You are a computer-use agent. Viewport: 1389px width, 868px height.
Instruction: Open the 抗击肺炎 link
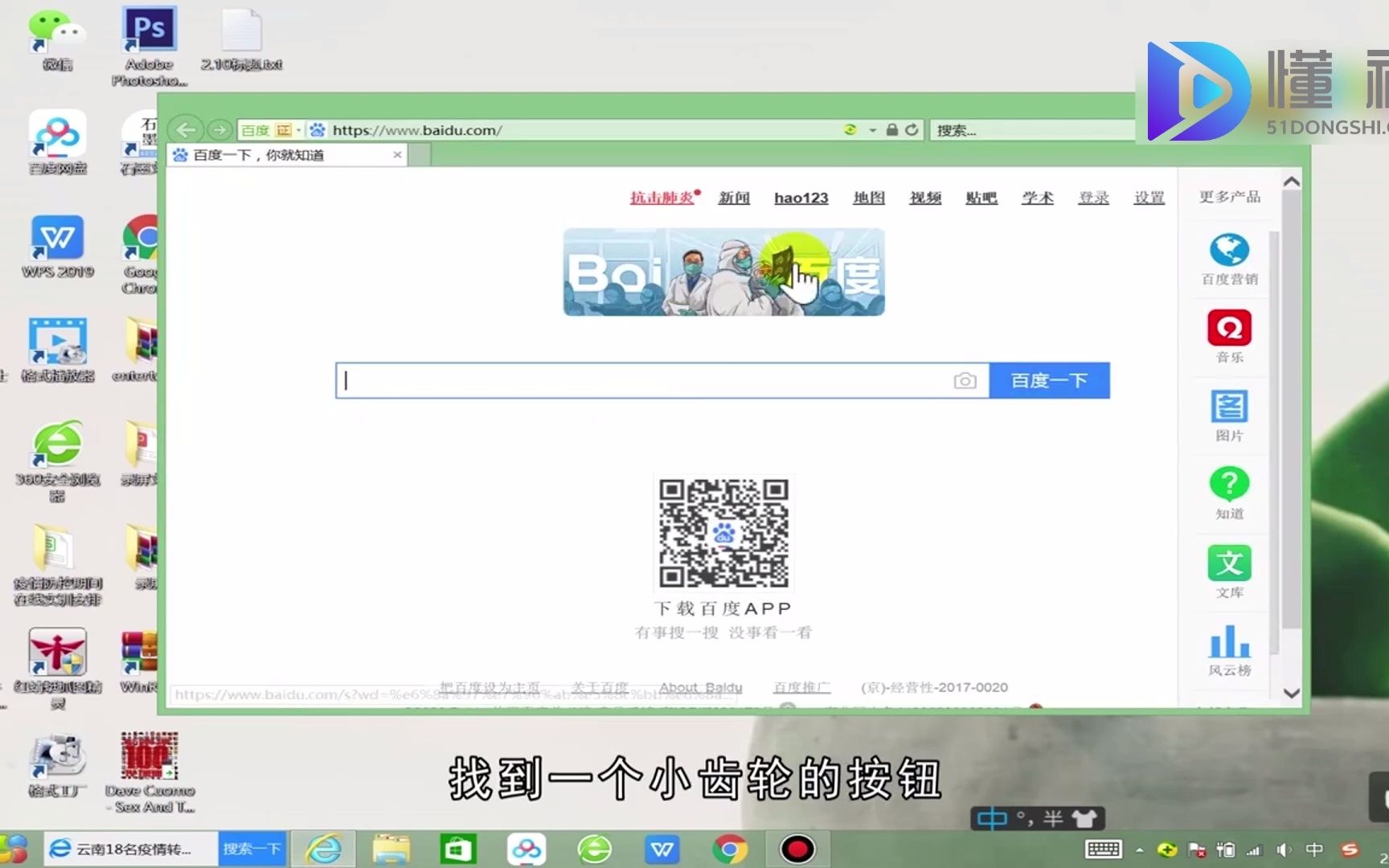pyautogui.click(x=662, y=198)
